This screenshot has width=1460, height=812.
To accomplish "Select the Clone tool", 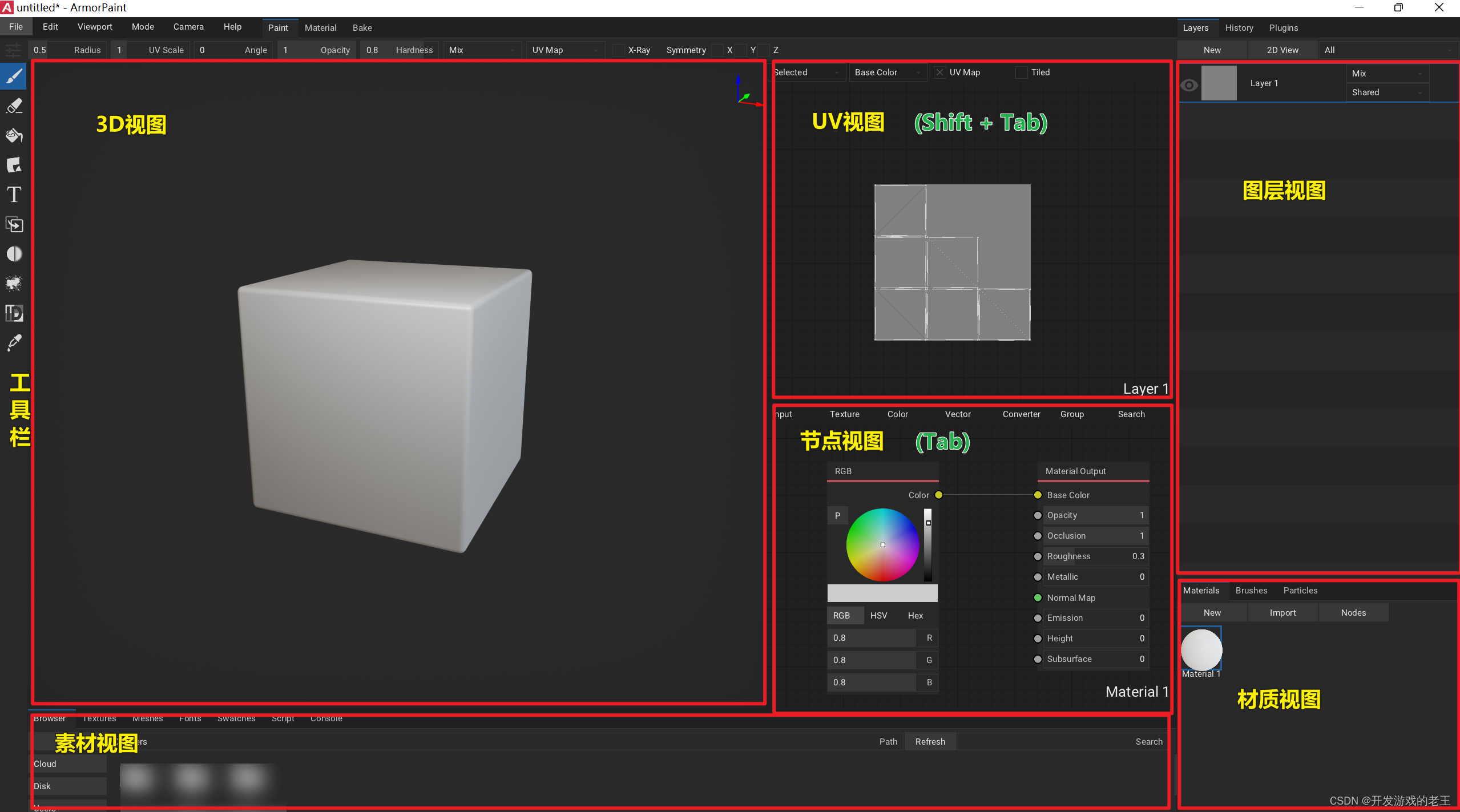I will click(x=14, y=224).
